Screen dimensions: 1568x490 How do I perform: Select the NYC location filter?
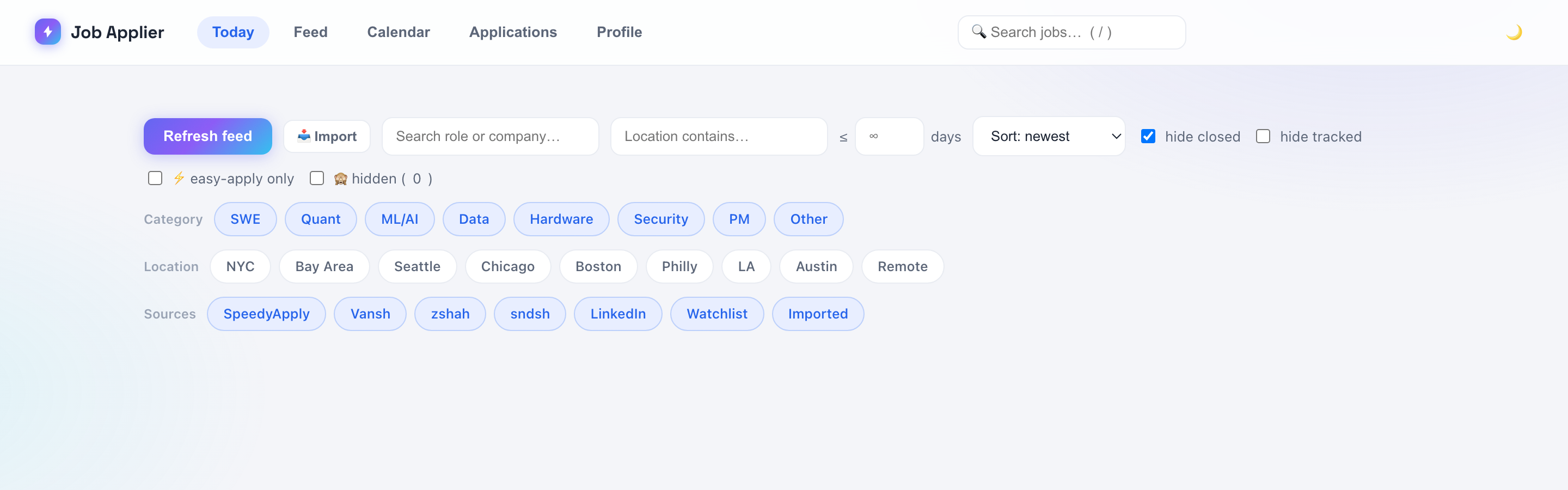(241, 267)
